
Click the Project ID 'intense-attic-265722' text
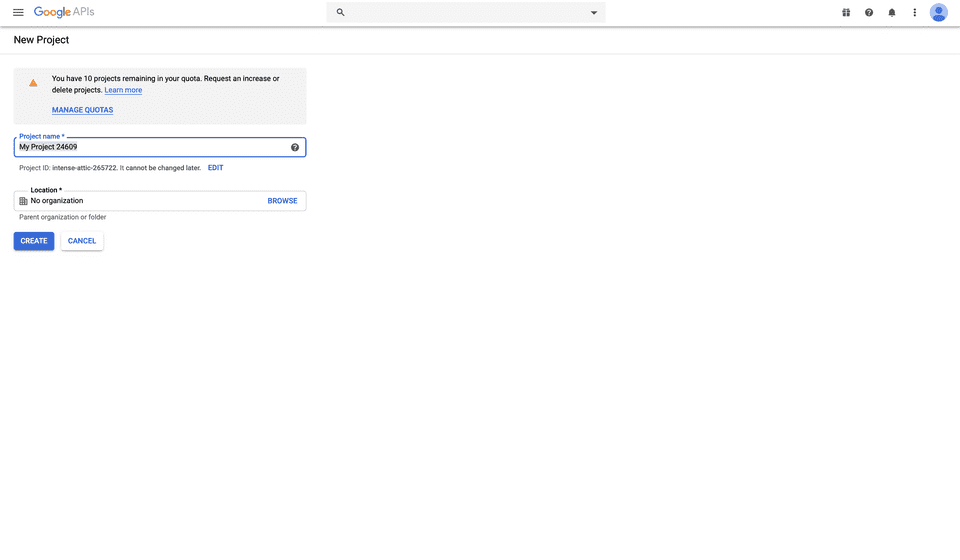[84, 168]
